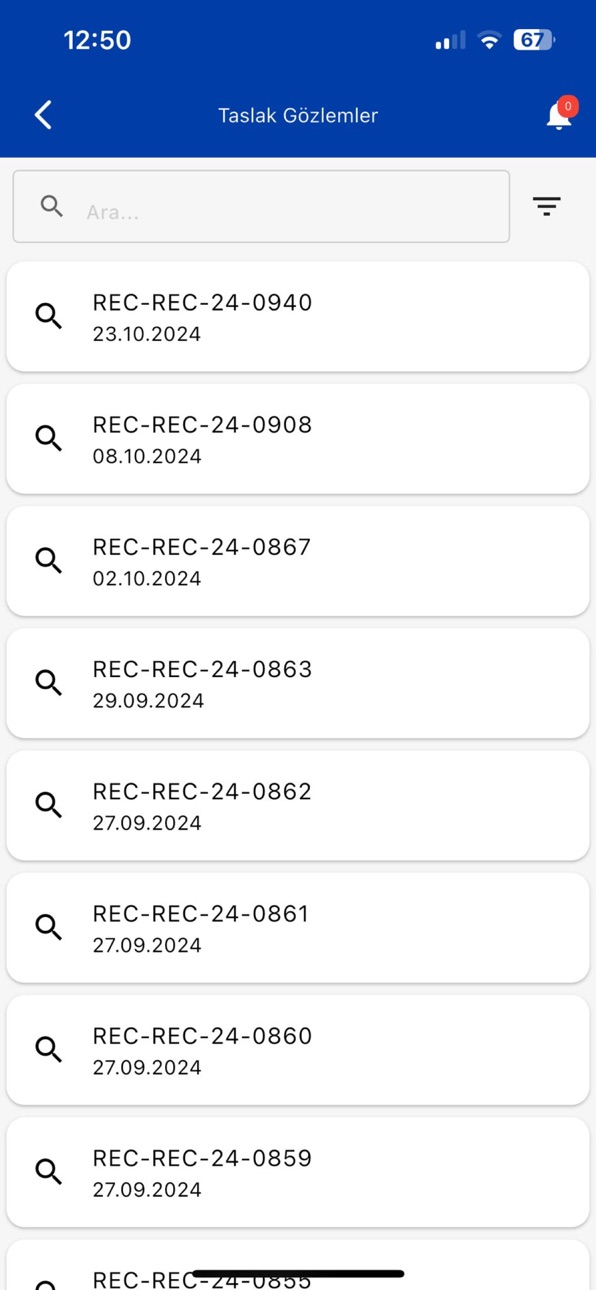
Task: Open the filter options icon
Action: [x=546, y=206]
